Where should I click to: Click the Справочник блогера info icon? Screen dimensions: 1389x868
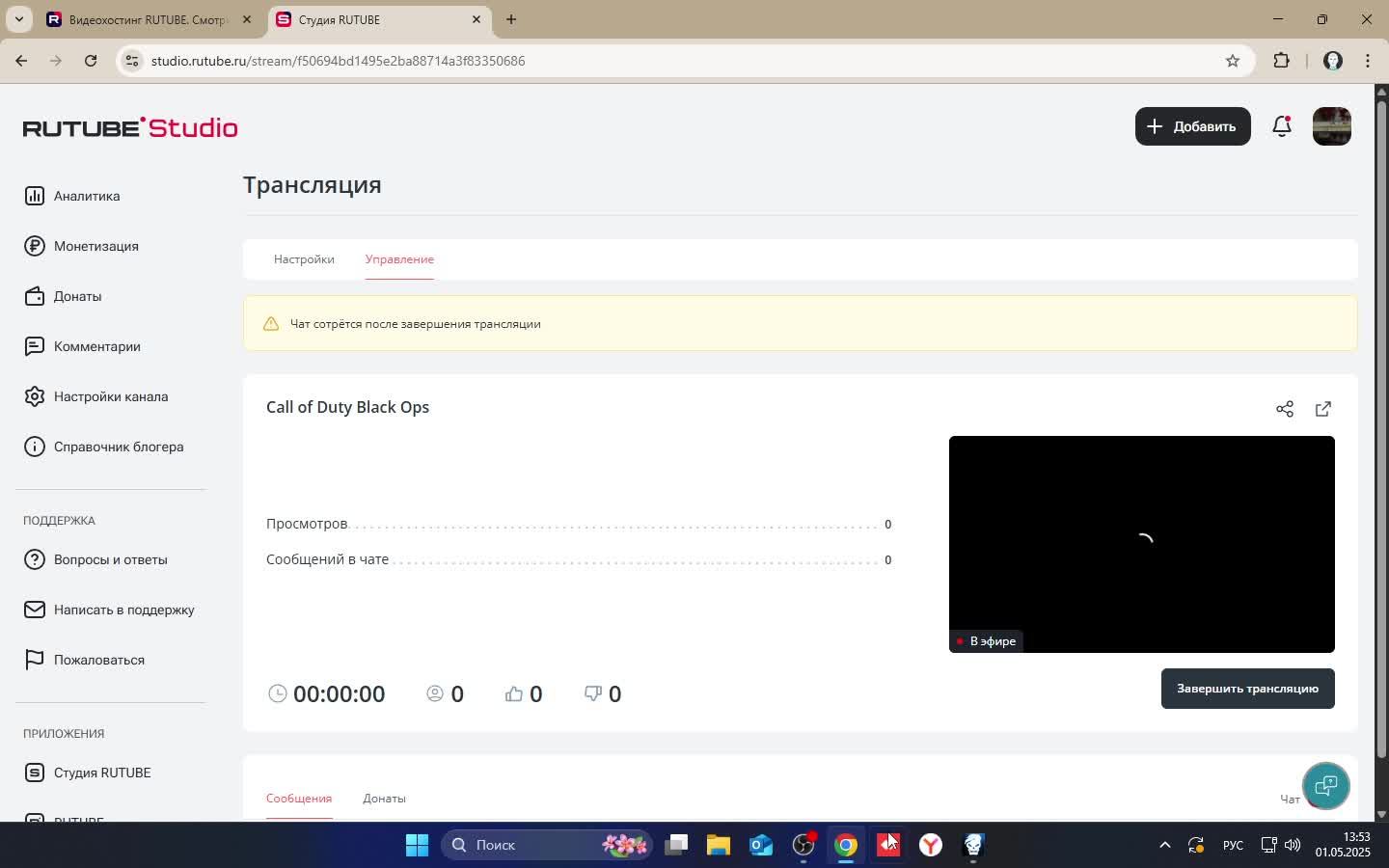(x=35, y=447)
